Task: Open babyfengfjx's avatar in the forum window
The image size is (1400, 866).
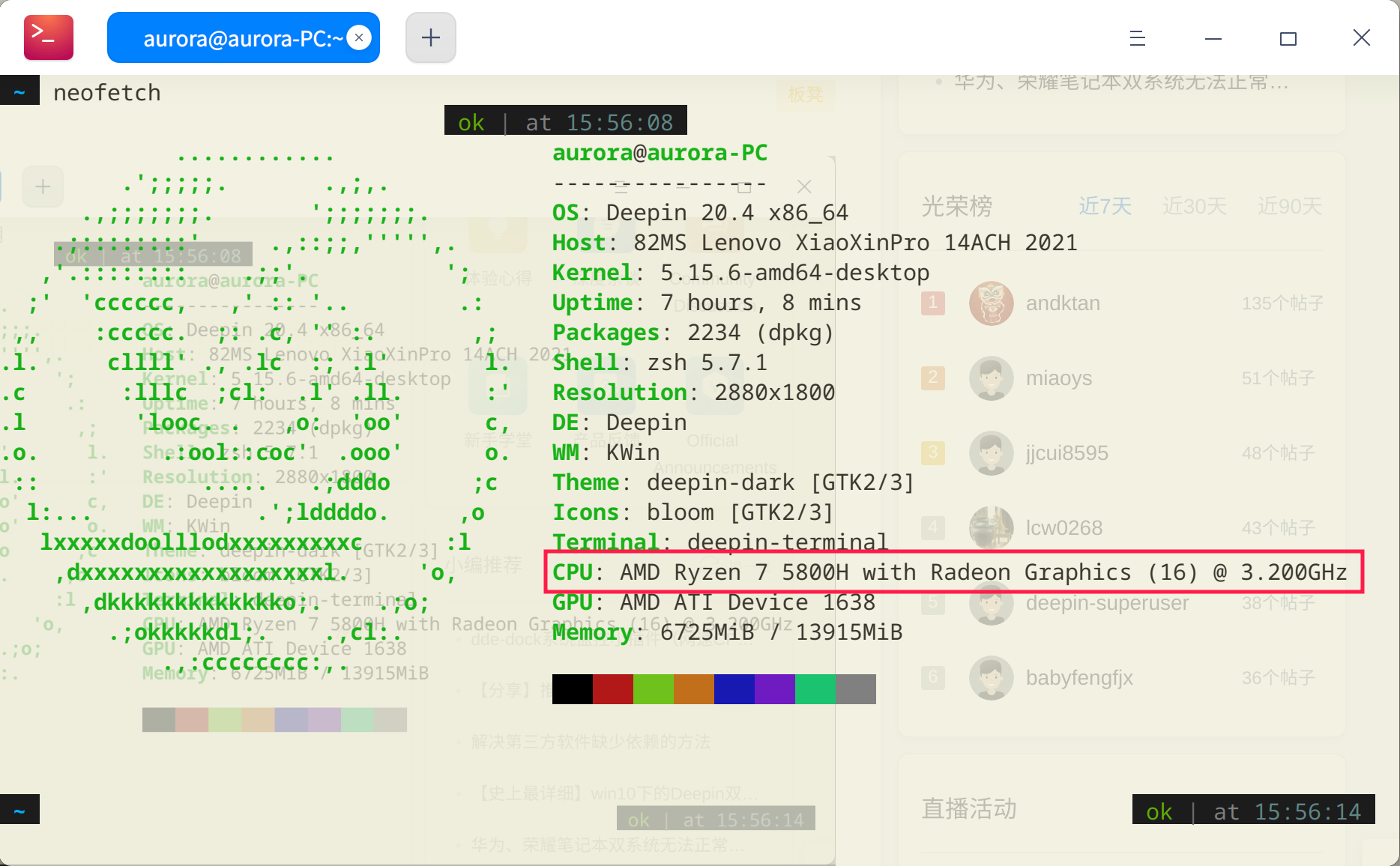Action: (992, 678)
